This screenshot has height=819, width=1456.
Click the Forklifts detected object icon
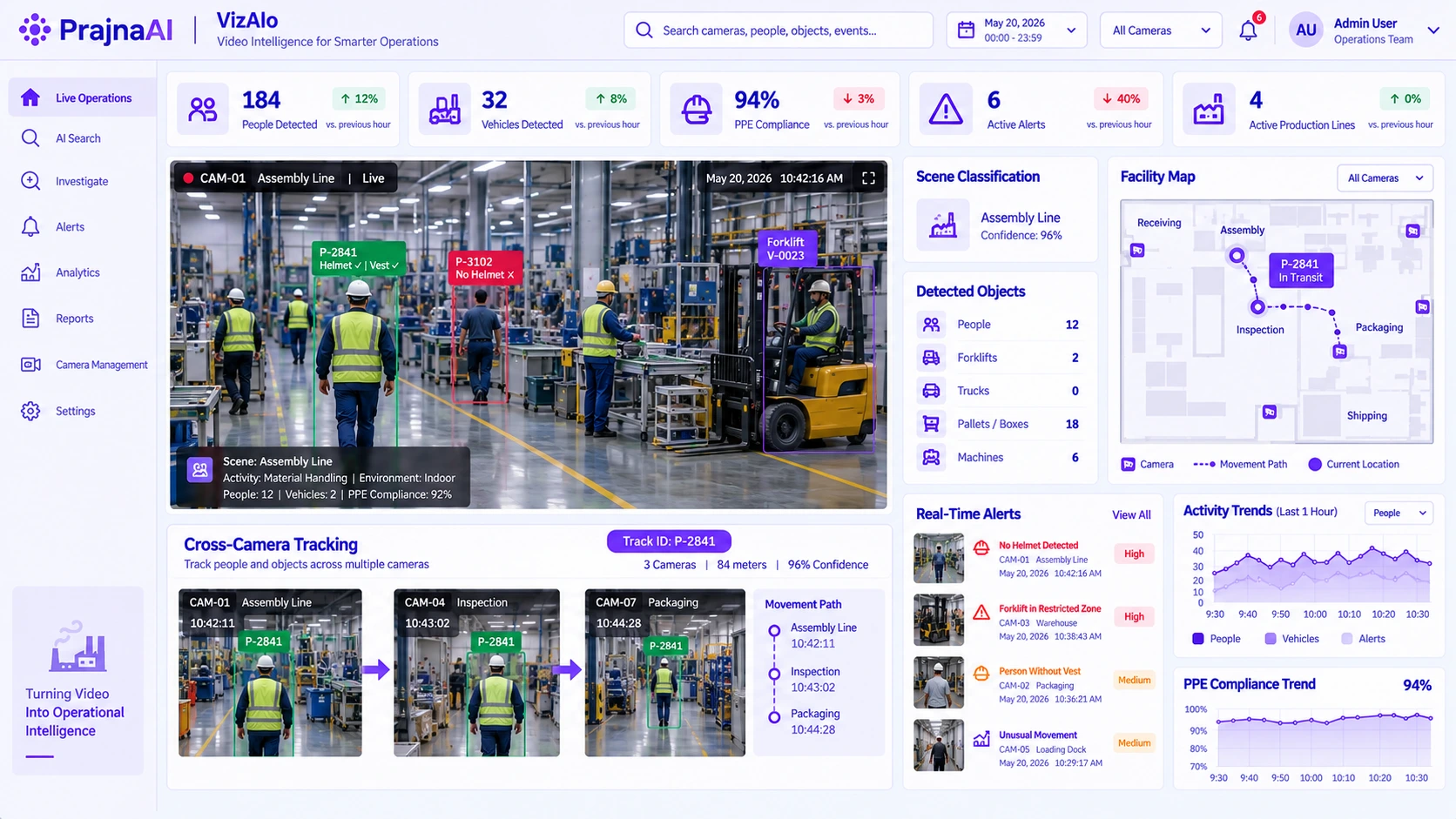[931, 358]
